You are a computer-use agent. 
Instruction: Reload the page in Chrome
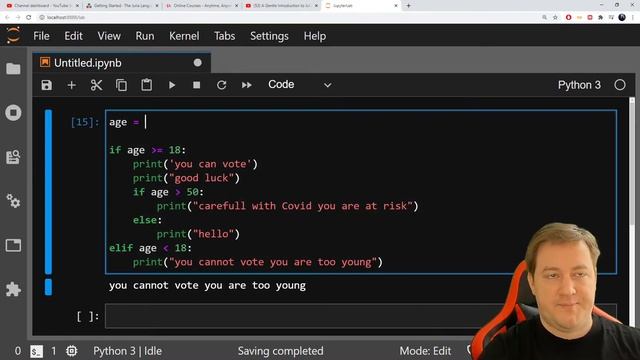pyautogui.click(x=29, y=17)
